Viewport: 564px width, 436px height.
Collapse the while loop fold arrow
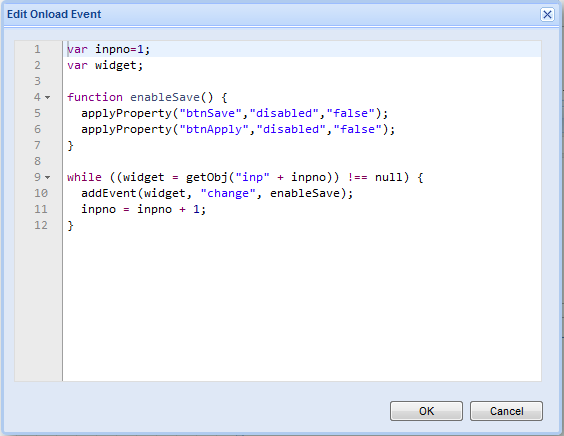tap(47, 177)
